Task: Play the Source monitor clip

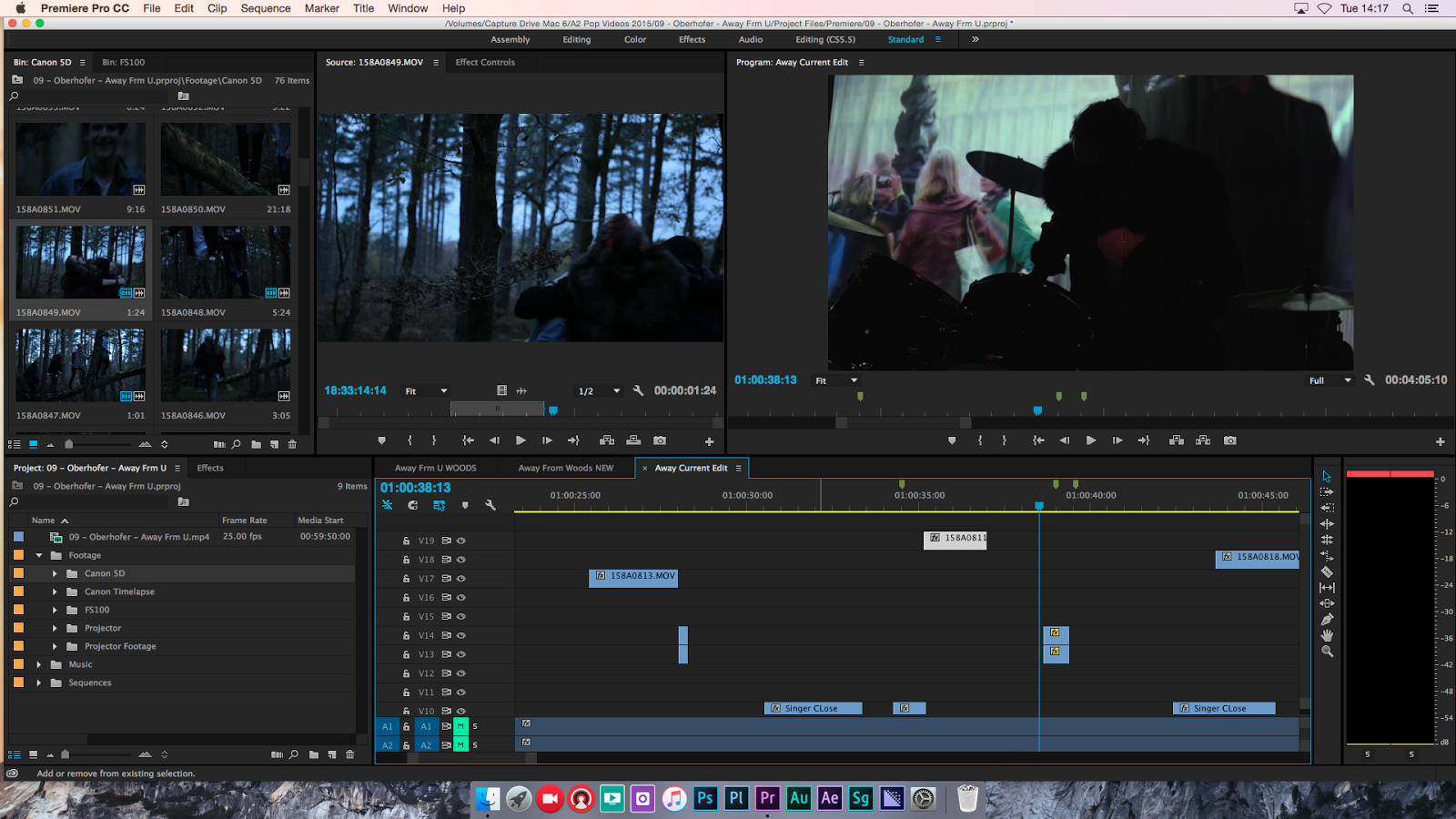Action: pyautogui.click(x=521, y=440)
